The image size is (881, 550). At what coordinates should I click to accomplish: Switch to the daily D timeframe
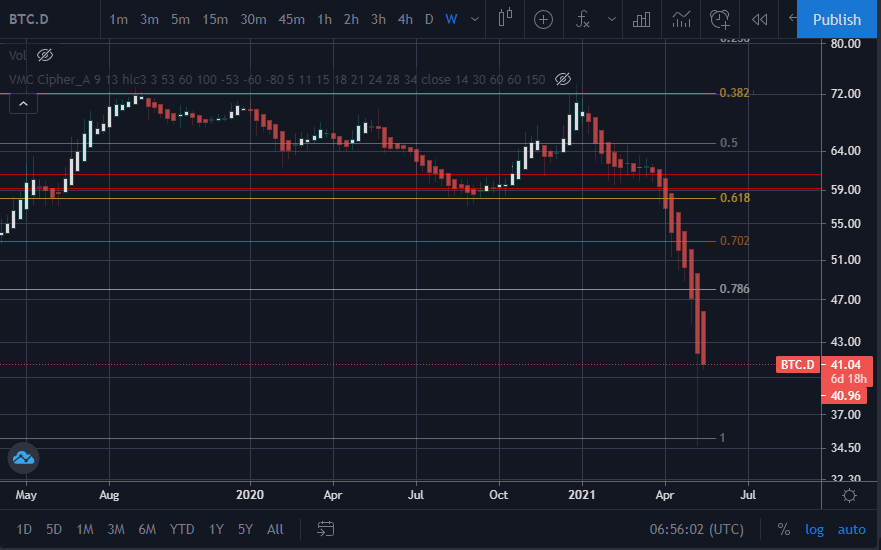tap(429, 20)
